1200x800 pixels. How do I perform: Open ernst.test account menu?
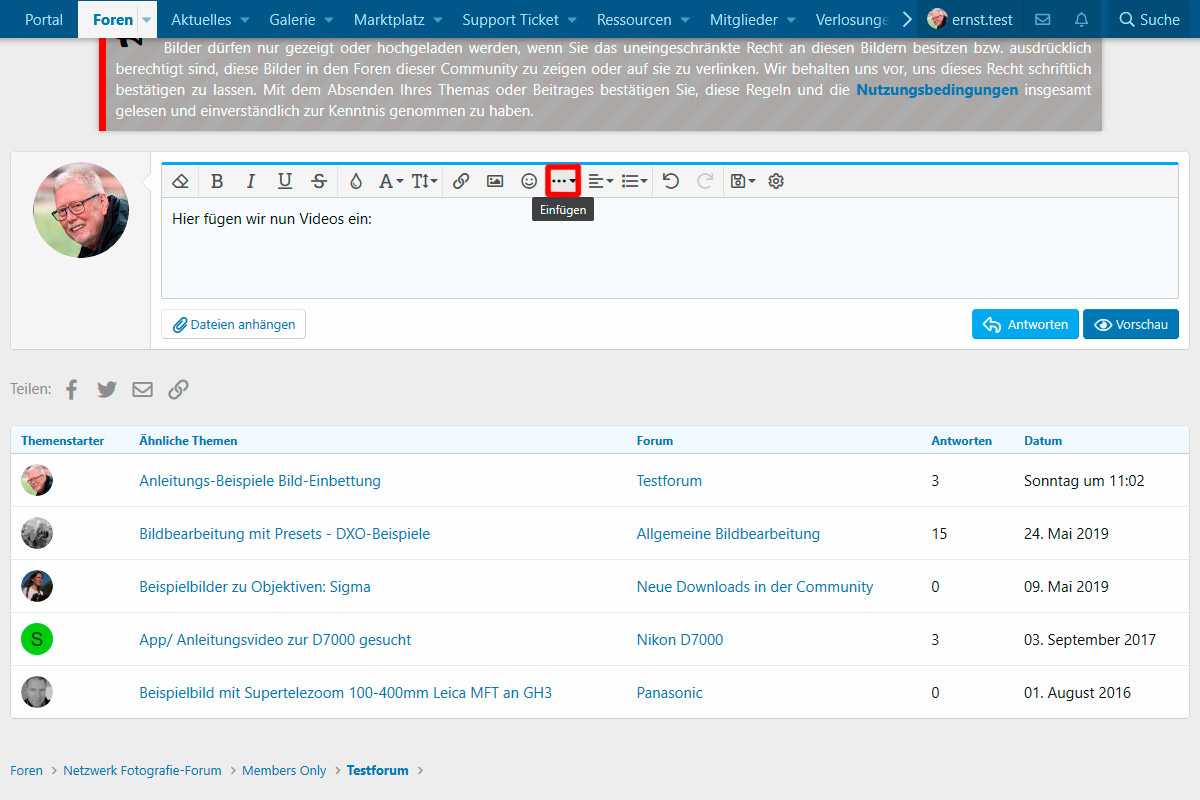(970, 19)
